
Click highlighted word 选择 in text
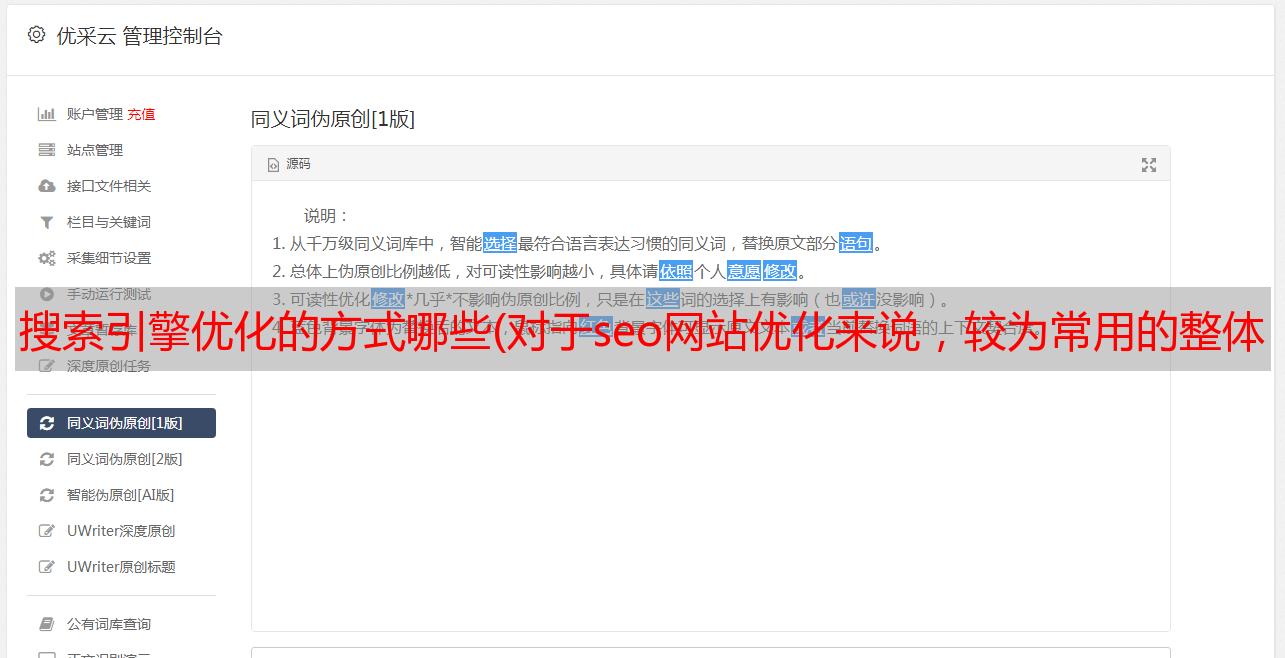(500, 243)
